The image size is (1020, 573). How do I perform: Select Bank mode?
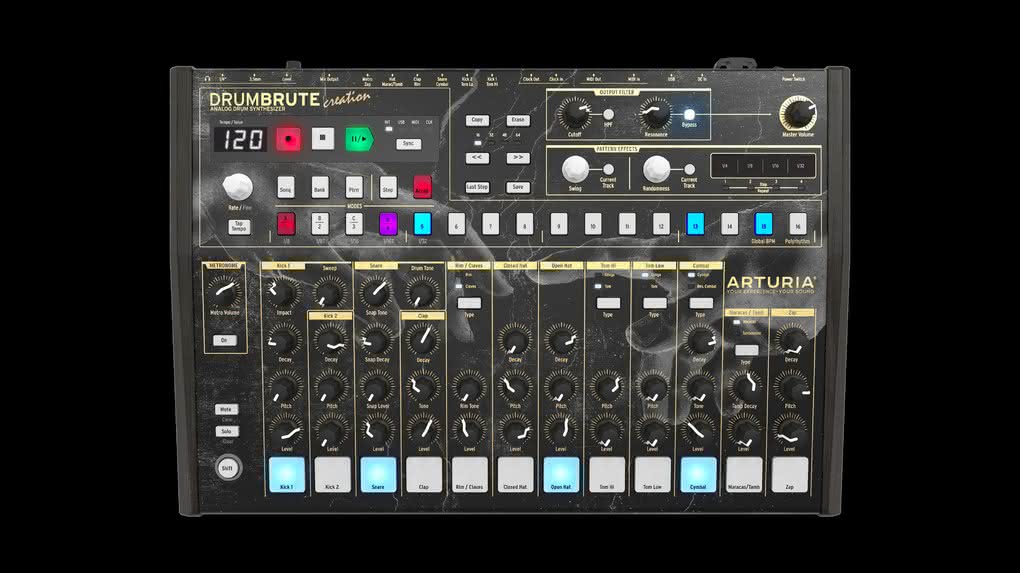[x=319, y=188]
